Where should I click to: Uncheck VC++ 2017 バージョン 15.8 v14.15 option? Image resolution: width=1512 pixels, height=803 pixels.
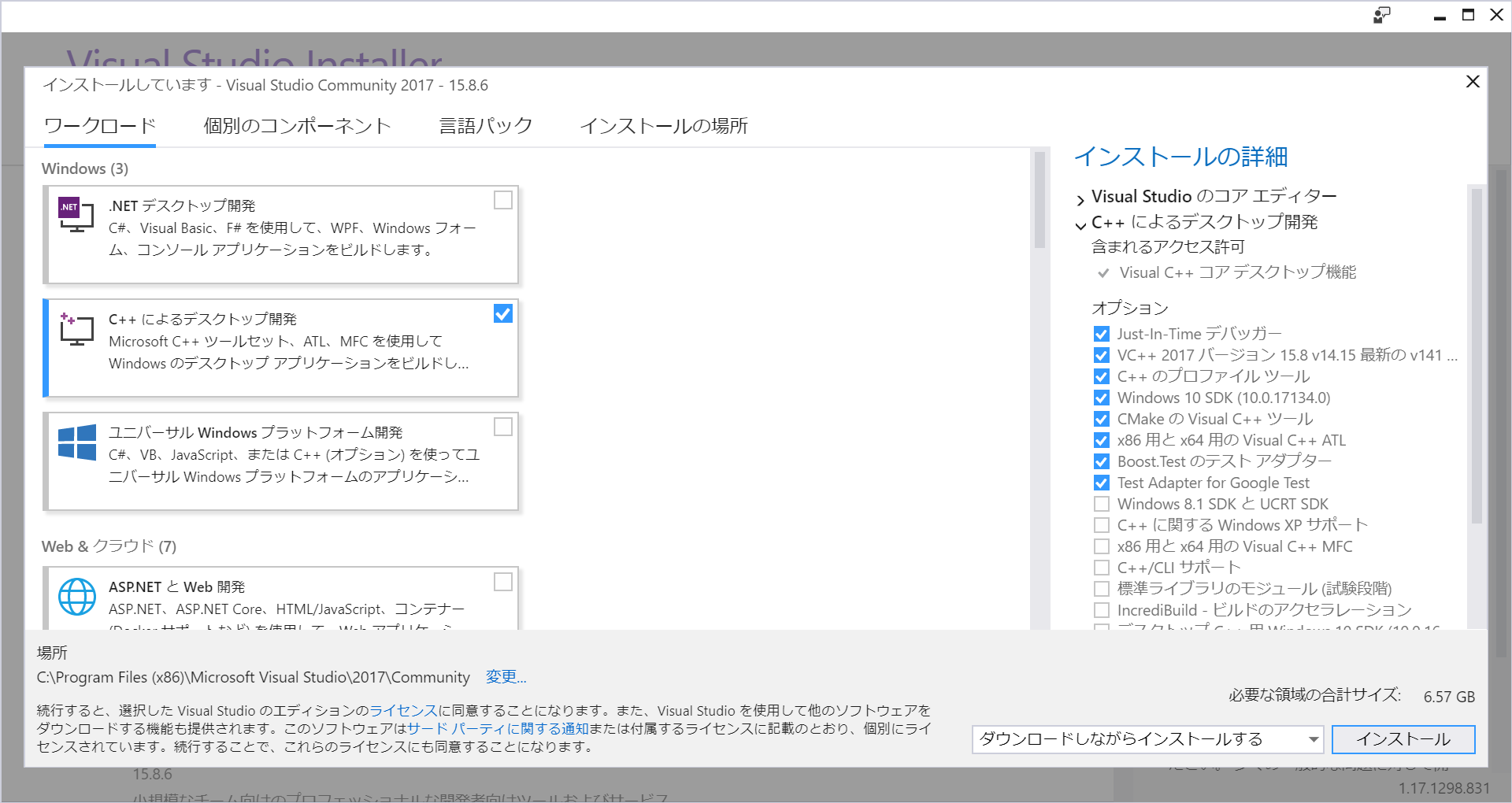click(x=1102, y=355)
